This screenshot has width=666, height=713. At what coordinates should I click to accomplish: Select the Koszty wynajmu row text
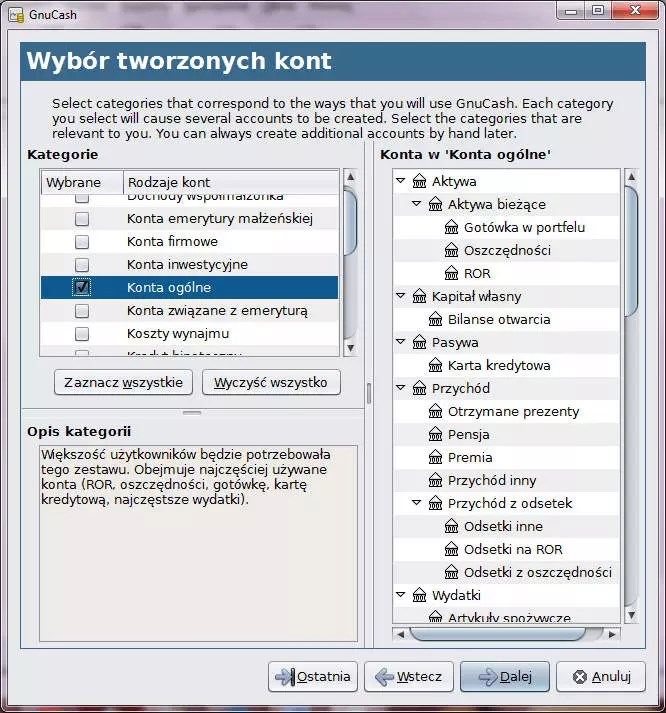coord(178,334)
